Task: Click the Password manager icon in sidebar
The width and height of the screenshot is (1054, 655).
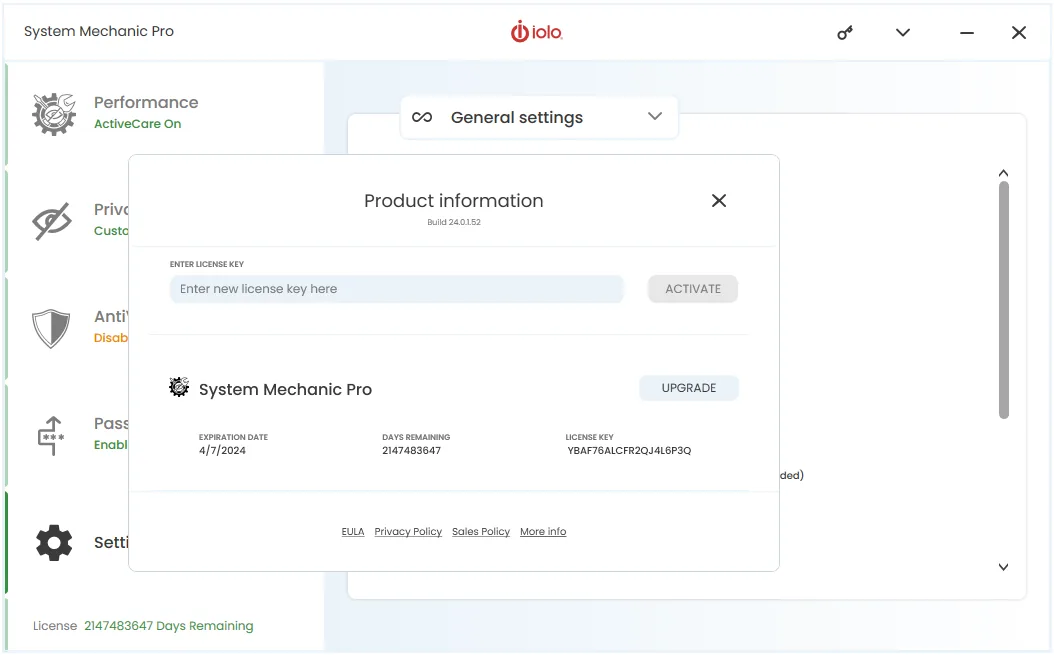Action: point(51,435)
